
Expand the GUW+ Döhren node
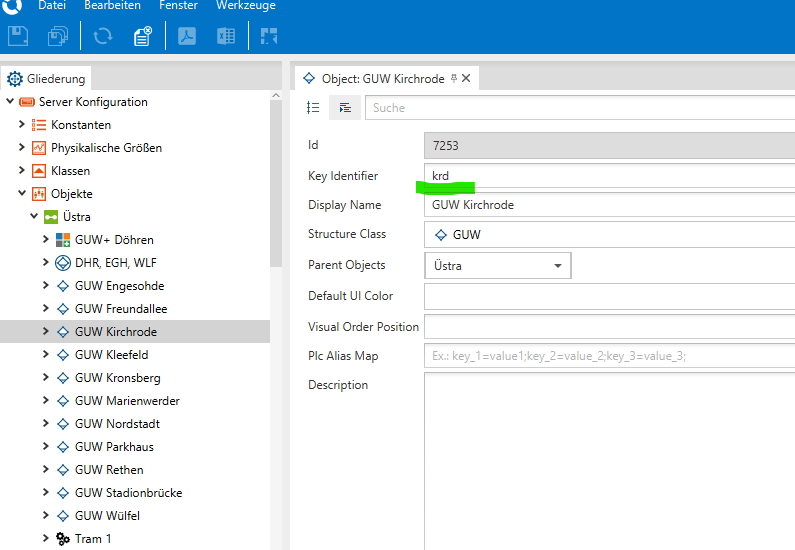(46, 239)
